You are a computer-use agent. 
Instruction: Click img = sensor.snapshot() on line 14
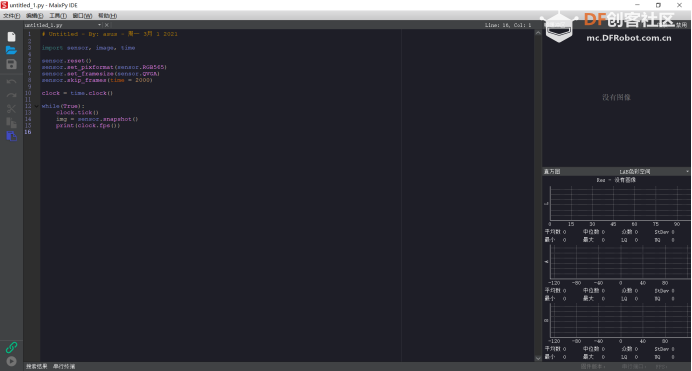pos(97,119)
